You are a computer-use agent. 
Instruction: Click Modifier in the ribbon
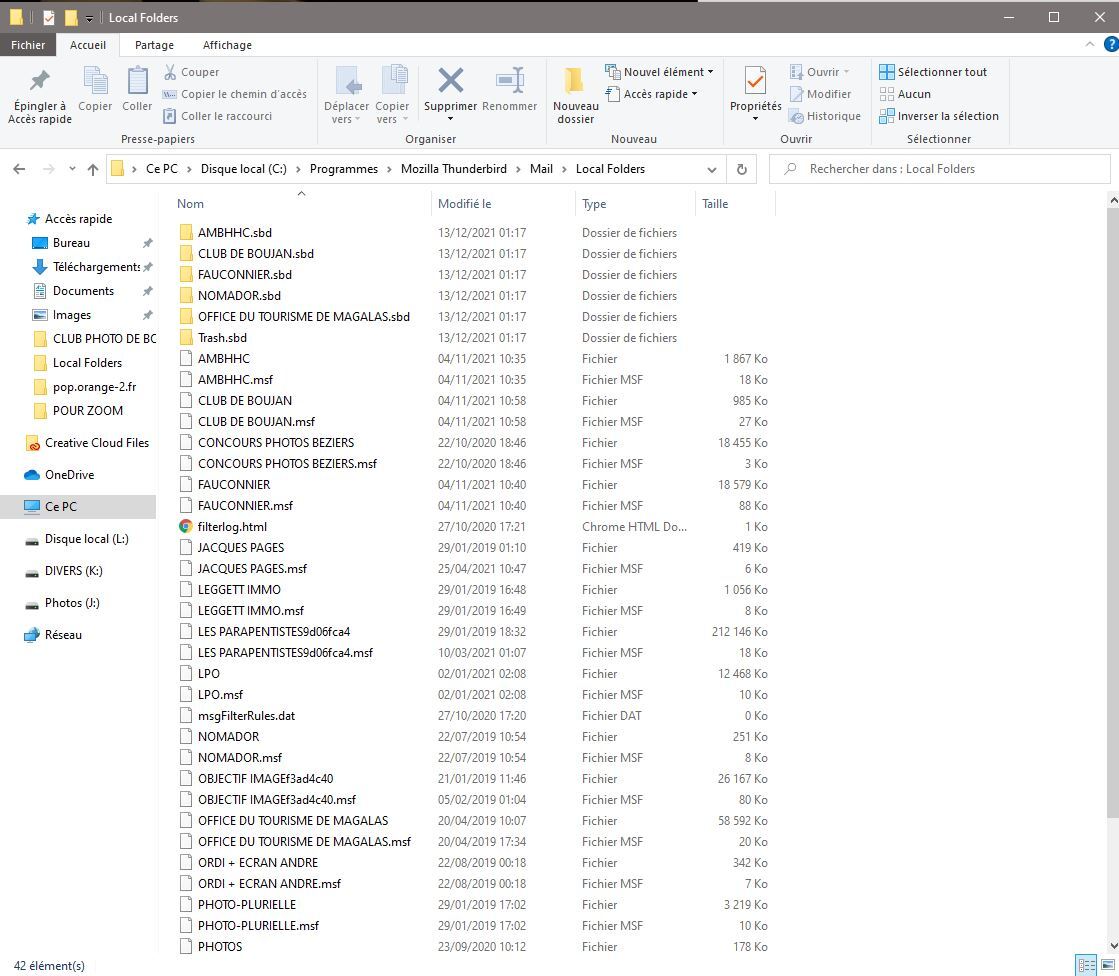[x=821, y=94]
